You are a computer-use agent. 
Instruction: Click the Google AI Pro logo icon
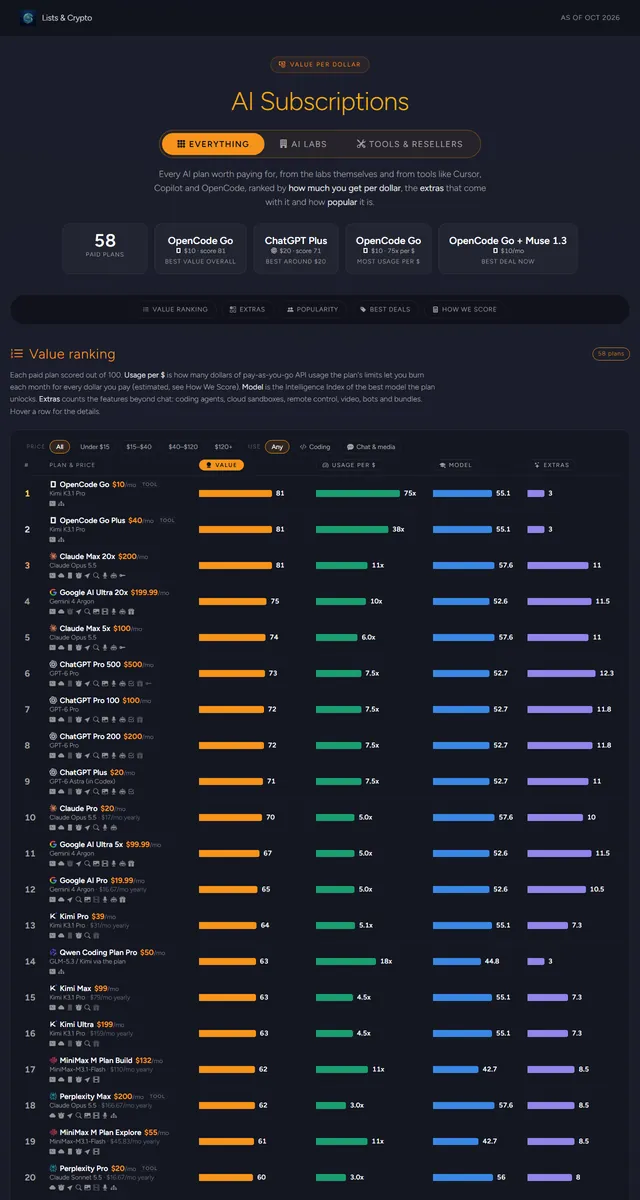pos(53,880)
